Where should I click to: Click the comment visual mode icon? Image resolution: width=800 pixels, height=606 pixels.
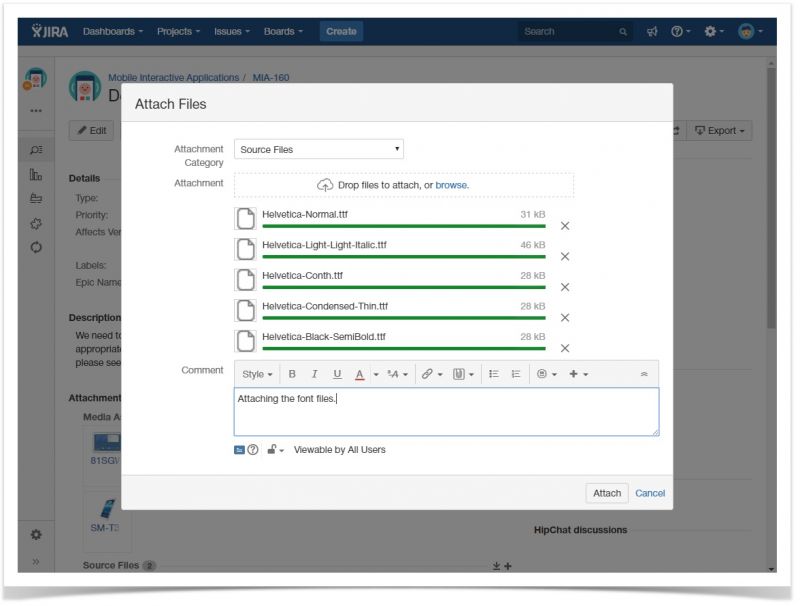[239, 450]
